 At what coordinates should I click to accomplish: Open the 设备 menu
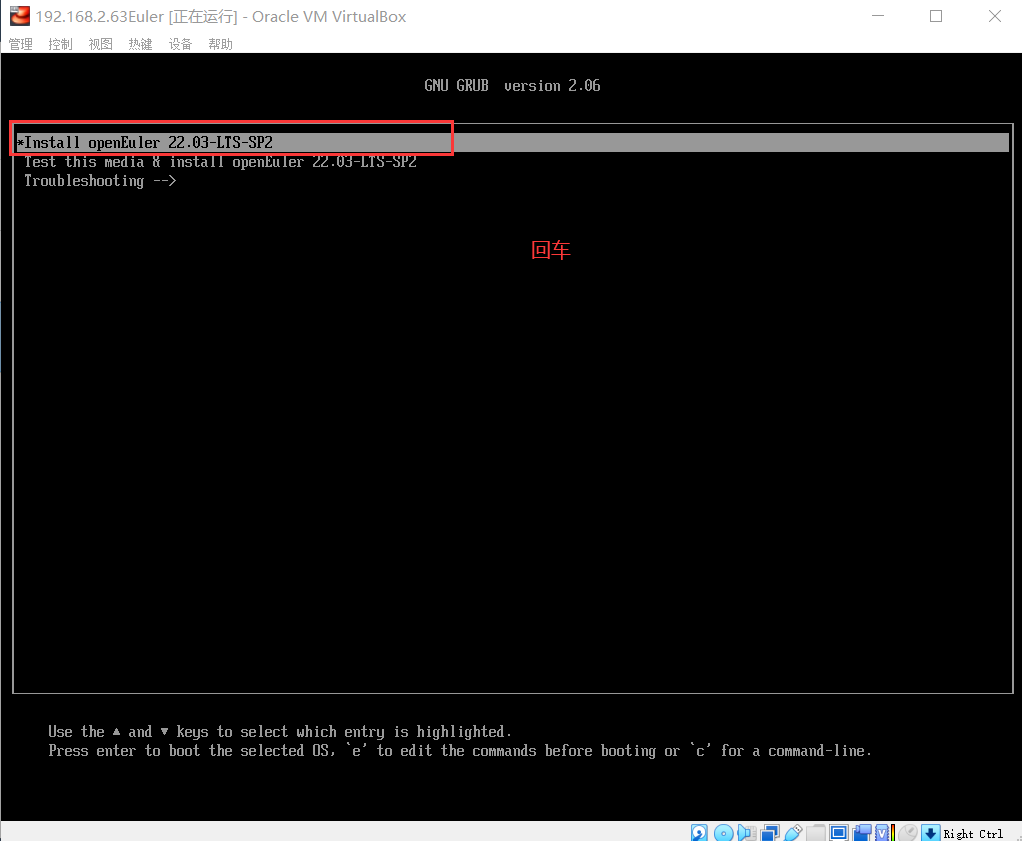(x=181, y=44)
